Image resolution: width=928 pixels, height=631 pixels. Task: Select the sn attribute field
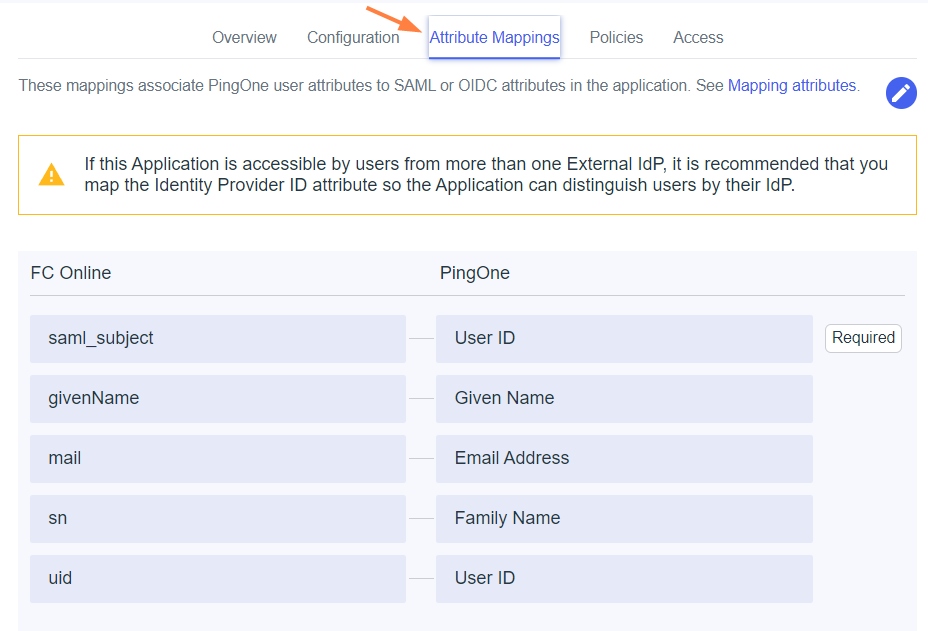coord(218,519)
